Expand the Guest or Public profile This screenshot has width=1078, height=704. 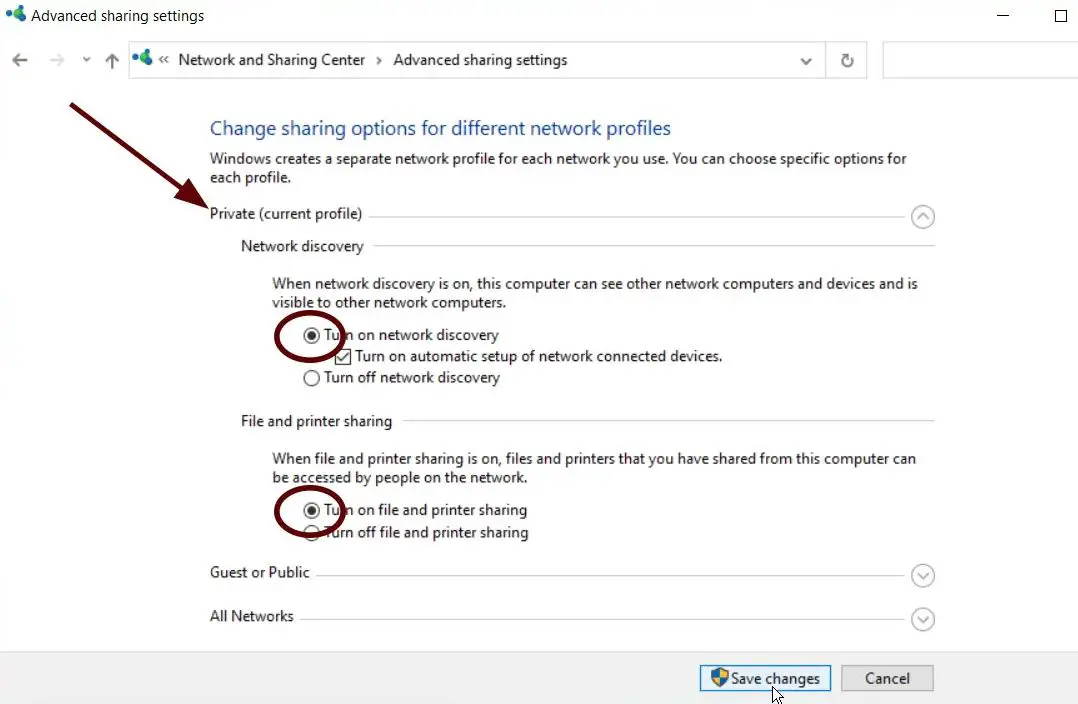[923, 576]
